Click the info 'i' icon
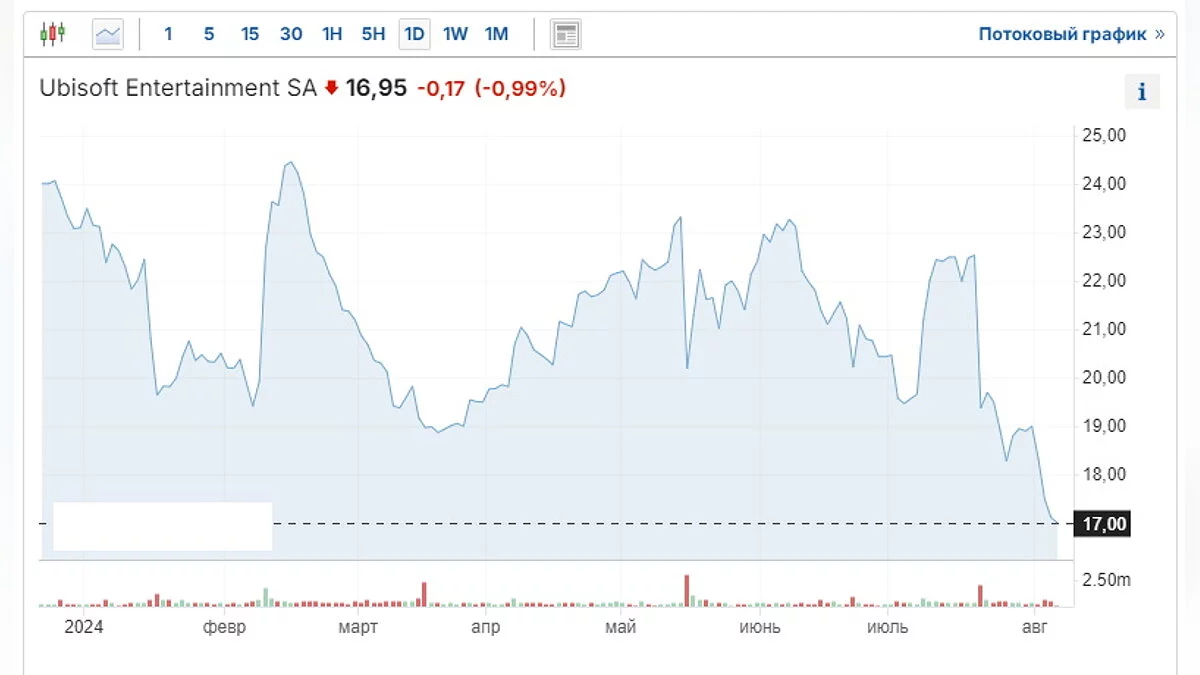 1142,92
